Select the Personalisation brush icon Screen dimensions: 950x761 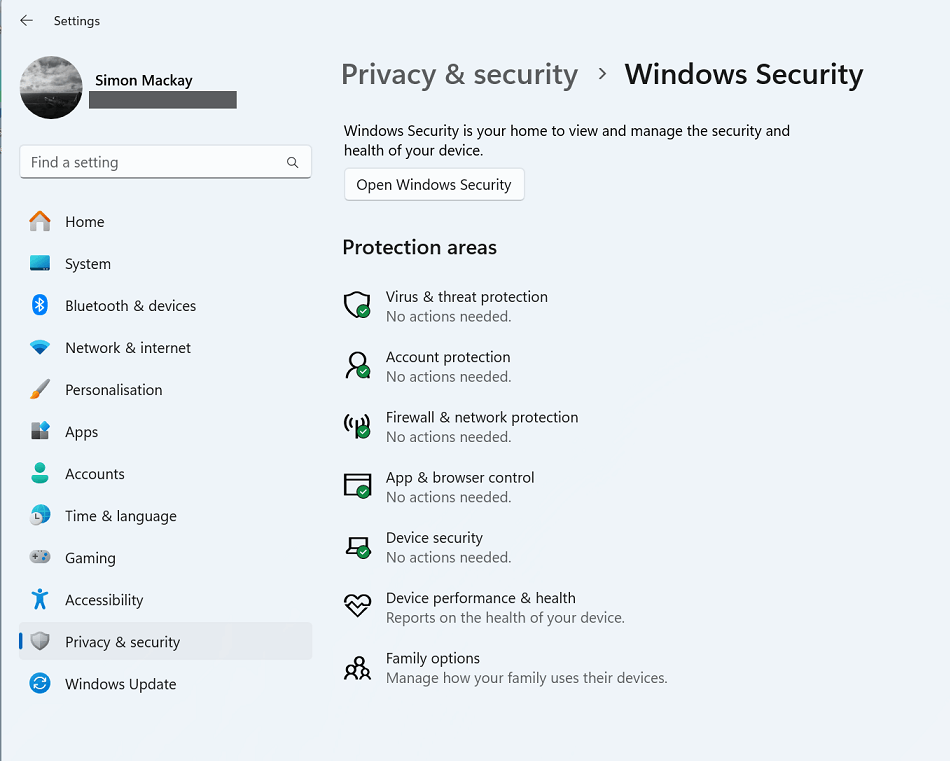39,390
